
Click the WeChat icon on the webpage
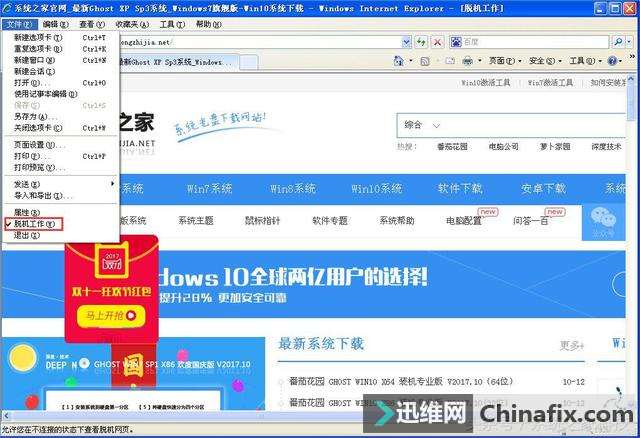coord(603,218)
